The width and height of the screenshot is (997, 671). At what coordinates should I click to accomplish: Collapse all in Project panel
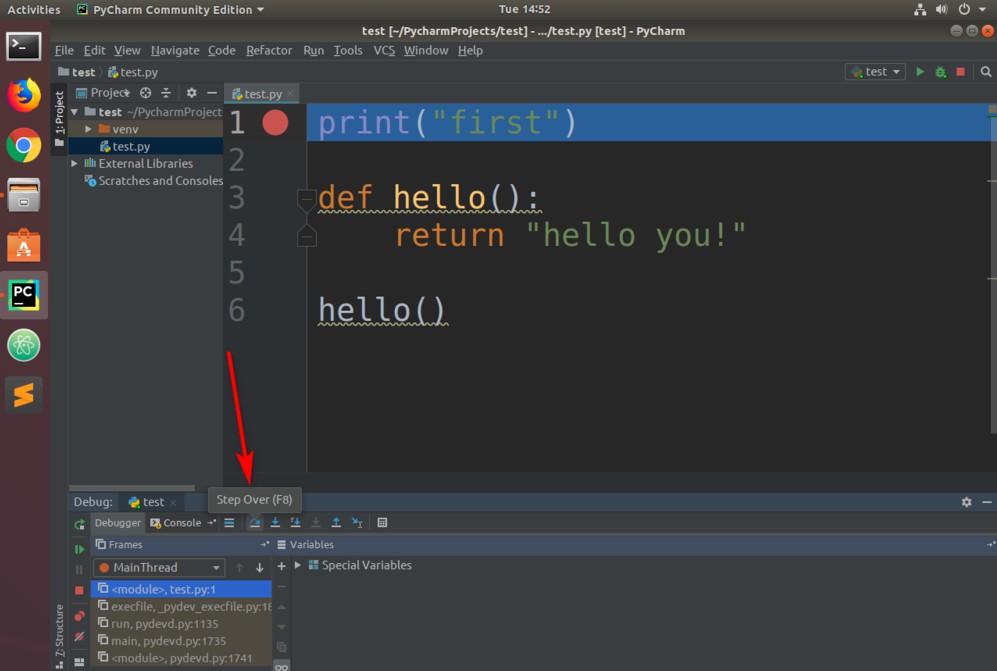(166, 93)
